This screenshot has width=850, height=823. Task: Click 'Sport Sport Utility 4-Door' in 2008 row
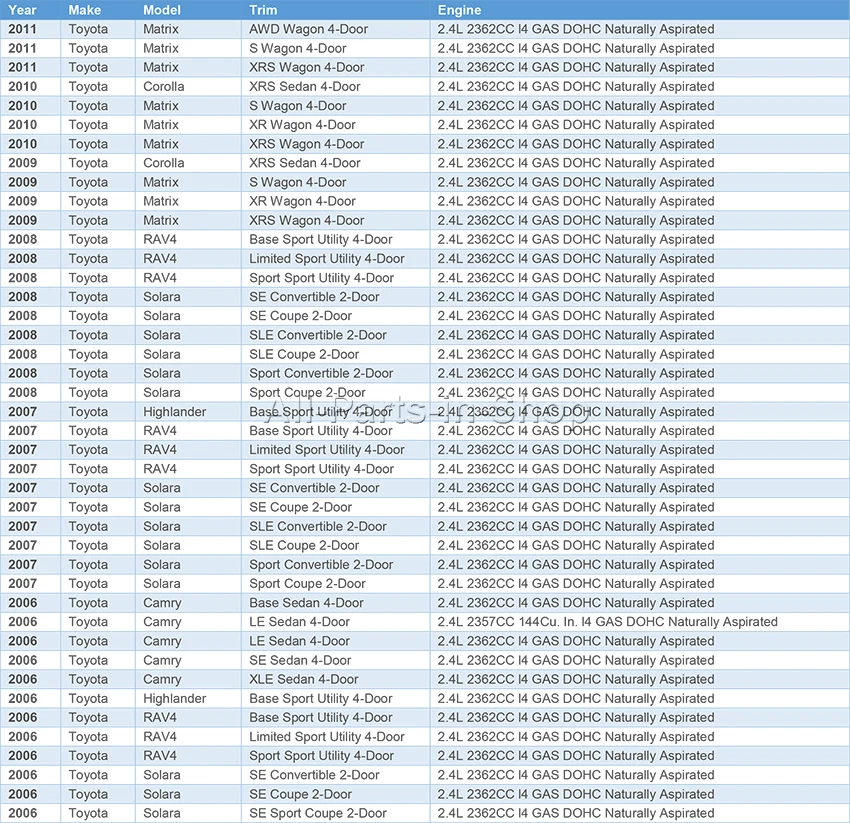pyautogui.click(x=321, y=278)
